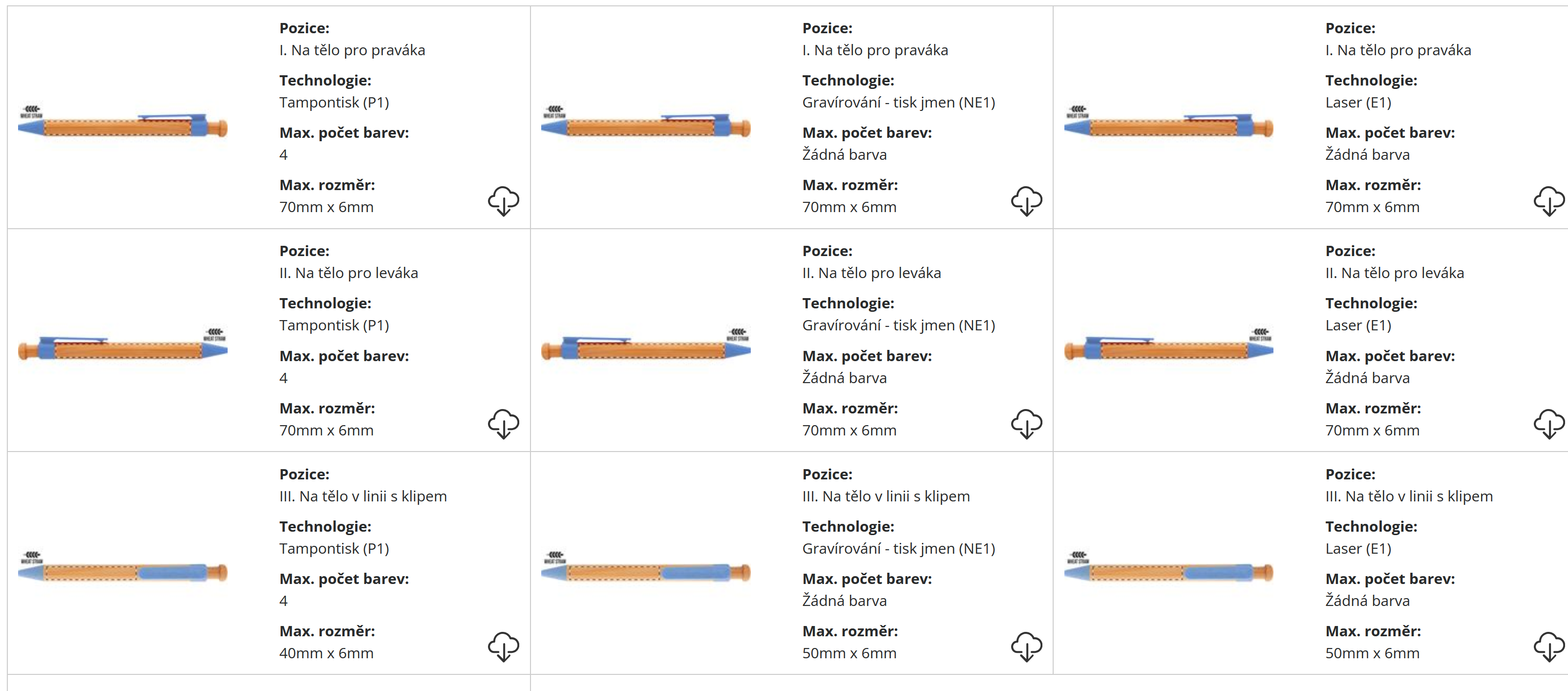Download template for position II Tampontisk
This screenshot has width=1568, height=691.
(504, 424)
